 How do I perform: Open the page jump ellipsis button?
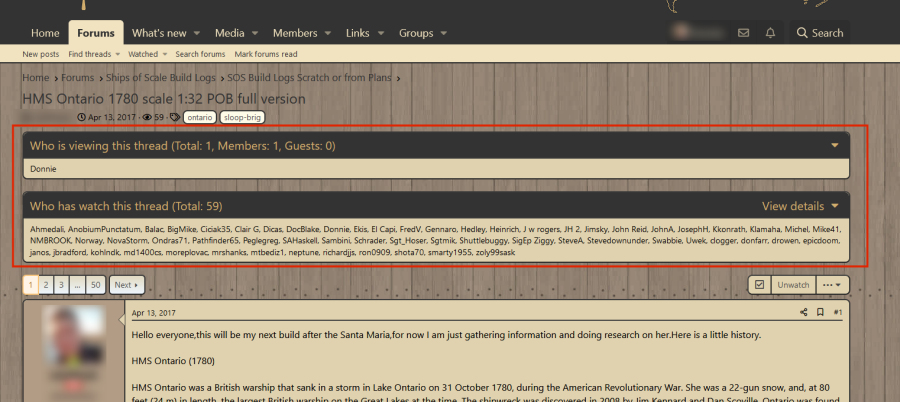coord(77,285)
